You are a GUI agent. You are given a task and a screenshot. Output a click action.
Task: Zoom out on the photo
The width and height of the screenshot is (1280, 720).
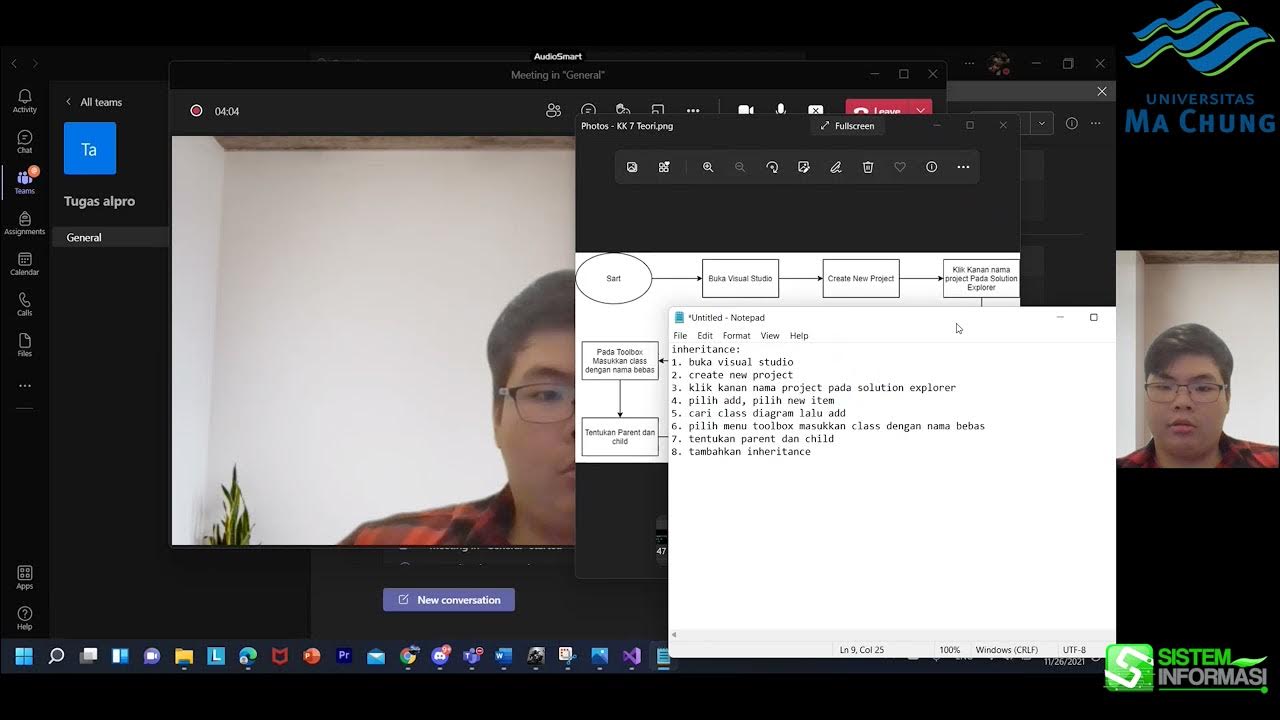click(x=740, y=167)
